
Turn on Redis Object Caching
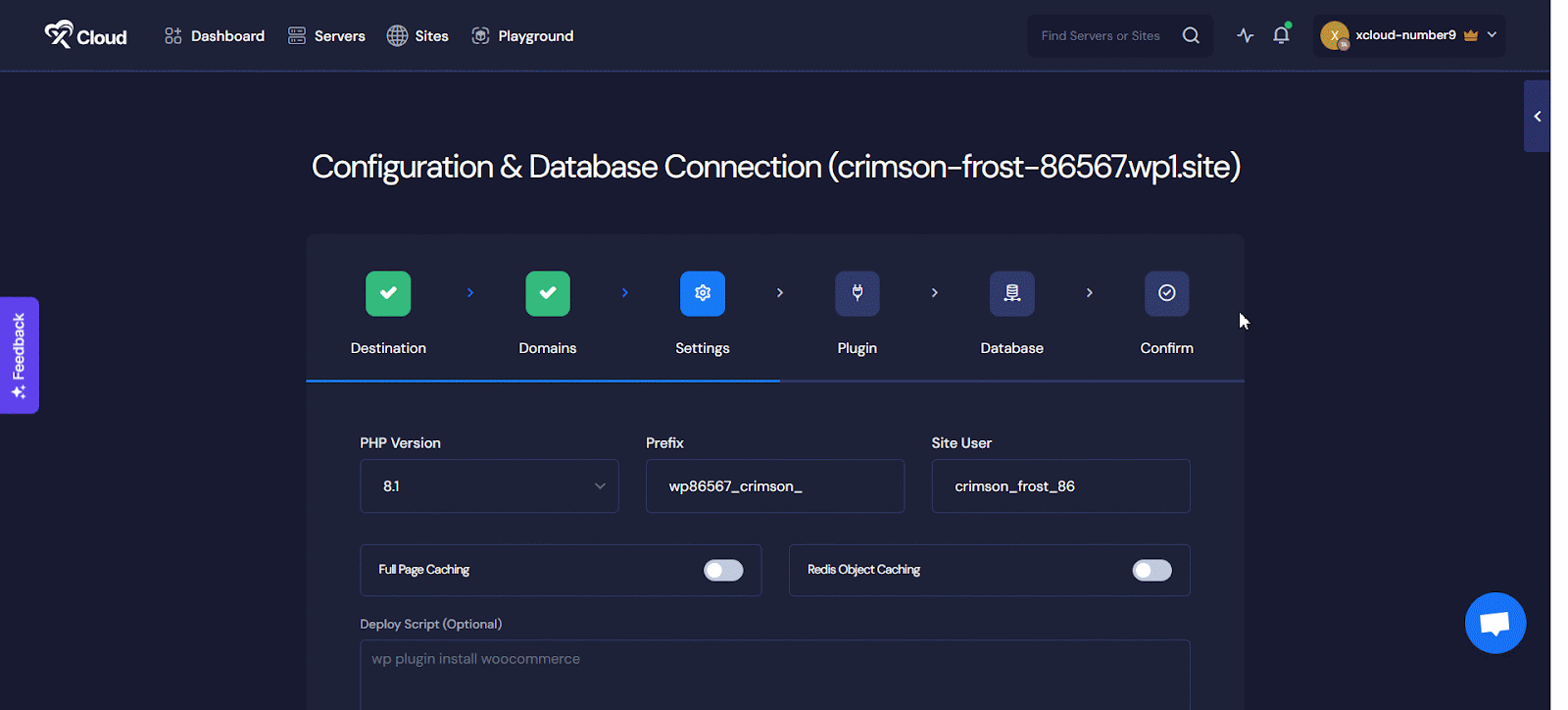tap(1151, 571)
